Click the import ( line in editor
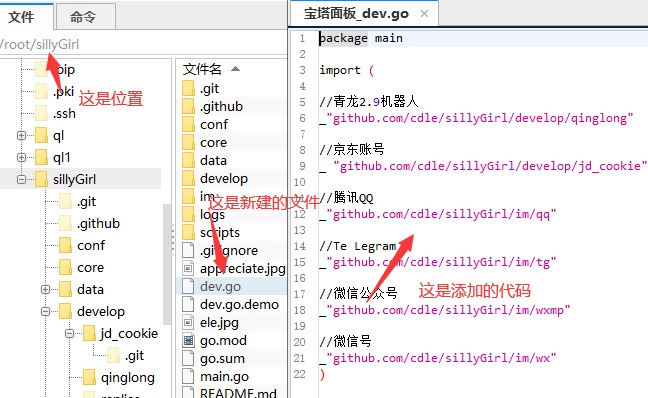Screen dimensions: 648x398 346,70
